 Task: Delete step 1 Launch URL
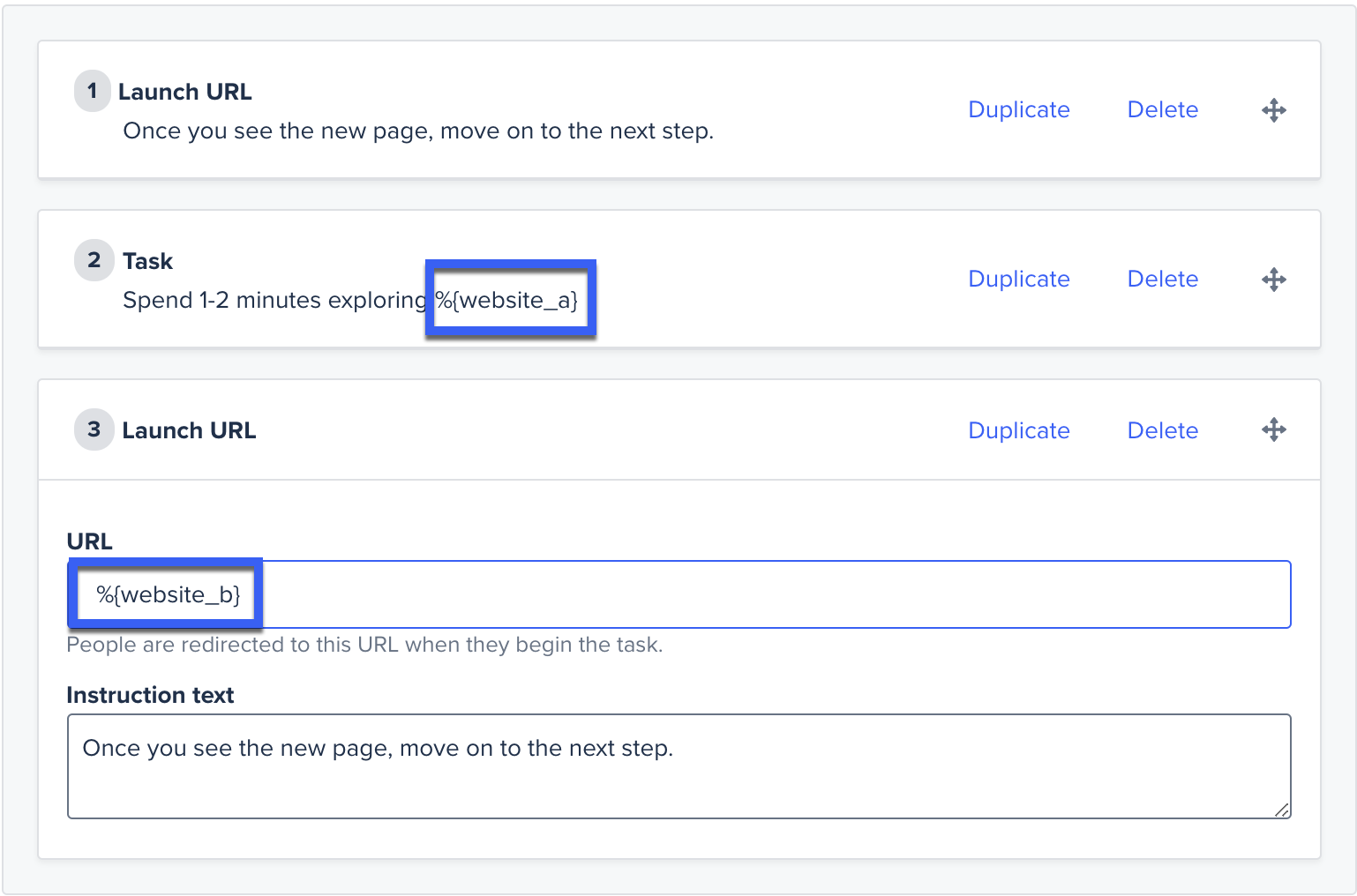coord(1163,109)
